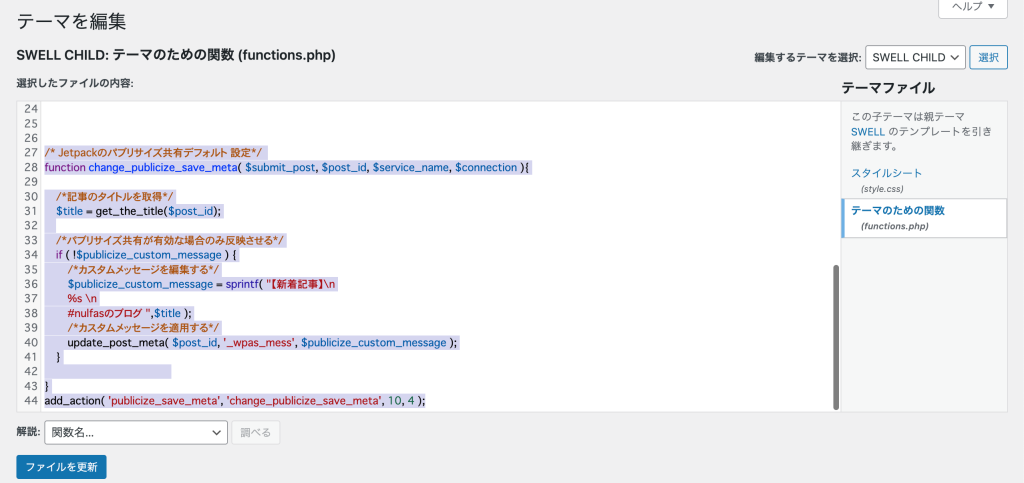Click the sprintf 新着記事 line 36
The width and height of the screenshot is (1024, 483).
[202, 284]
